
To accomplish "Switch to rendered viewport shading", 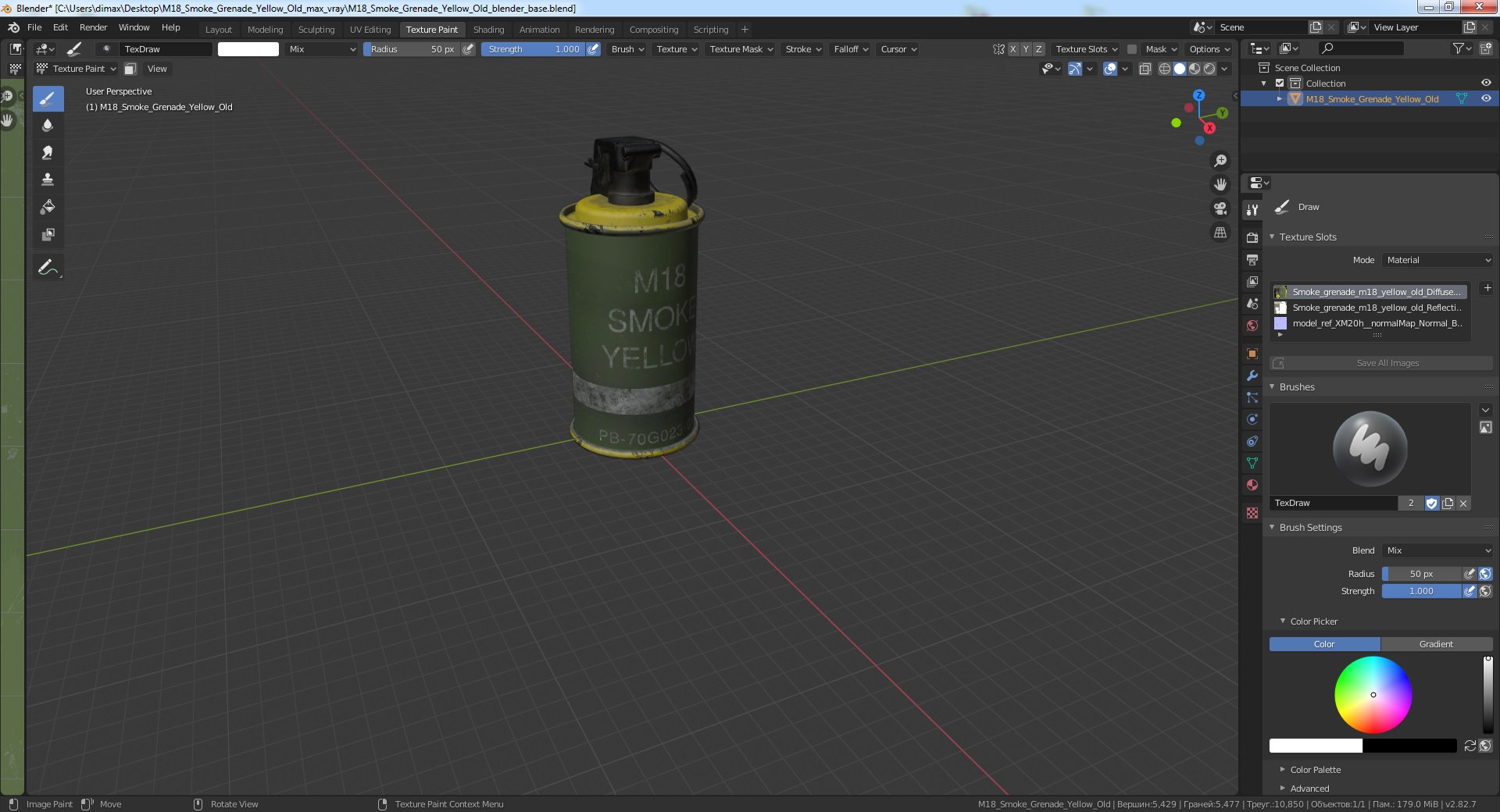I will point(1209,69).
